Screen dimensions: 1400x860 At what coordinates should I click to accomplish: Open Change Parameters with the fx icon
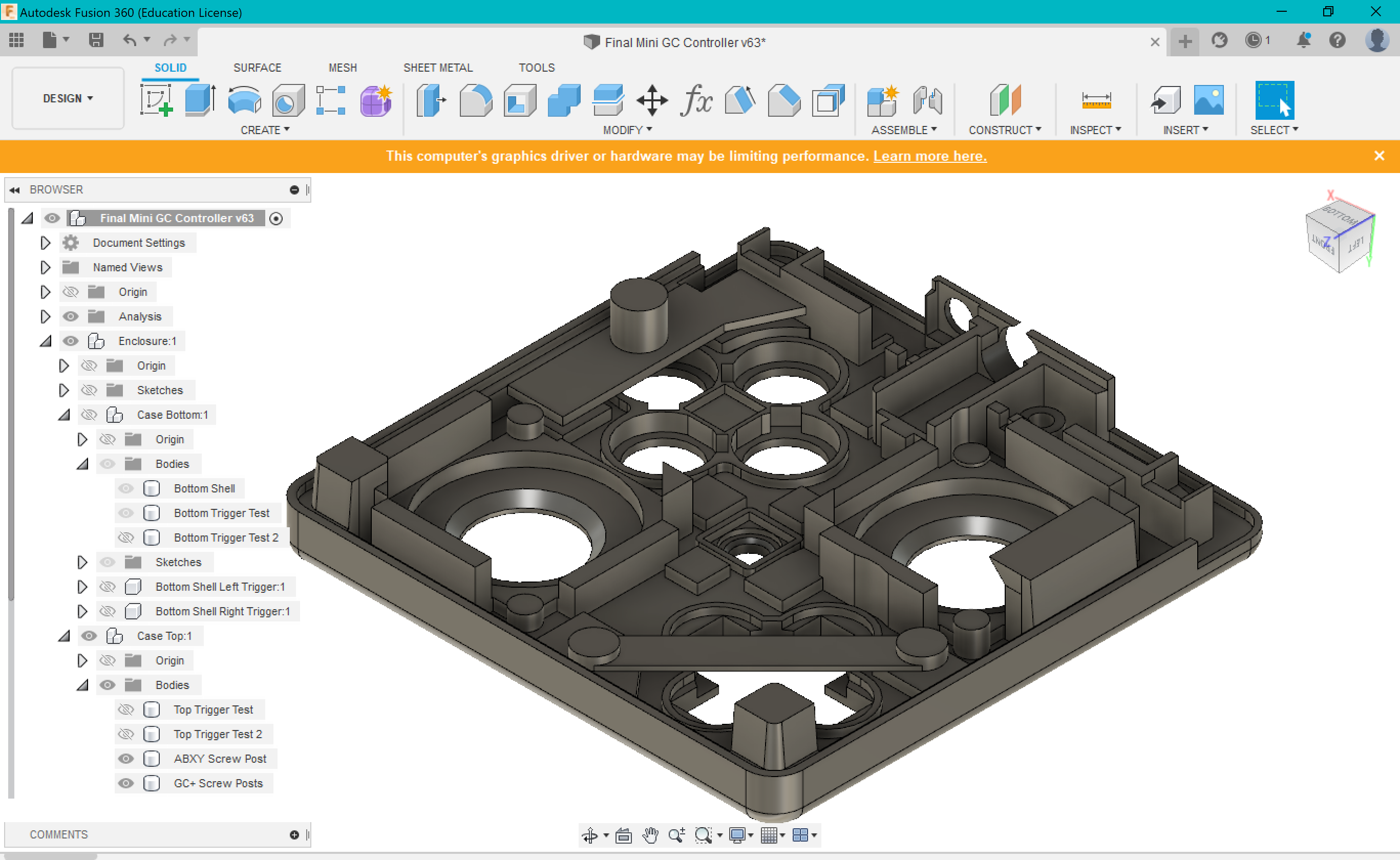coord(696,100)
